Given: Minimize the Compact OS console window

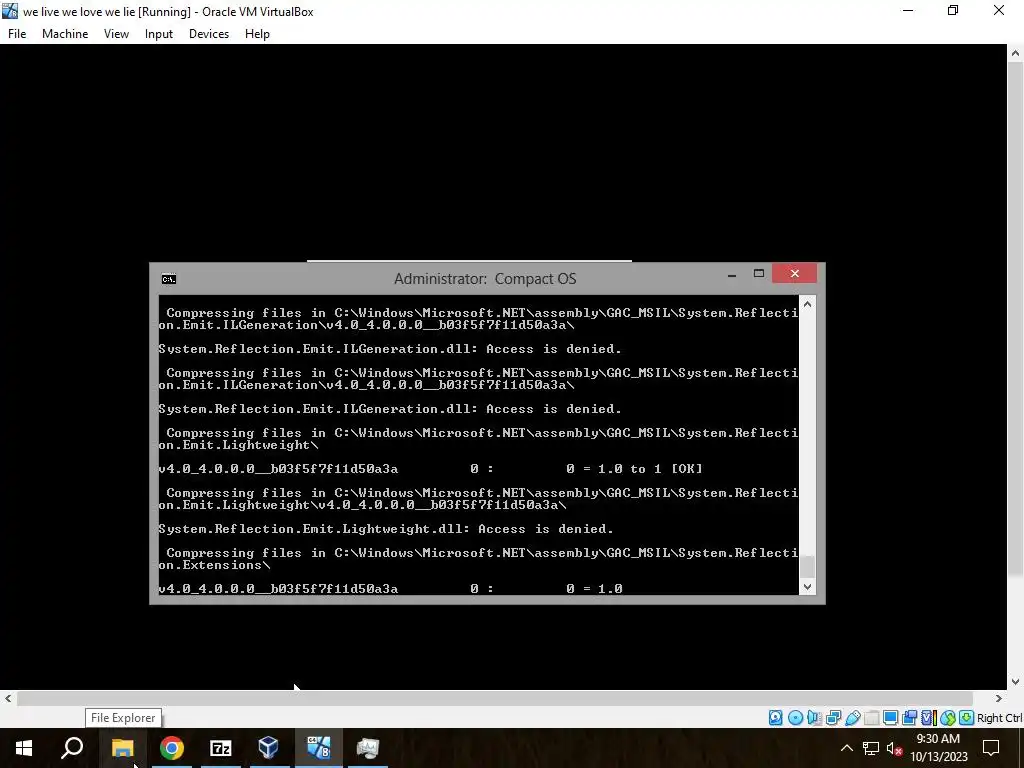Looking at the screenshot, I should click(732, 275).
